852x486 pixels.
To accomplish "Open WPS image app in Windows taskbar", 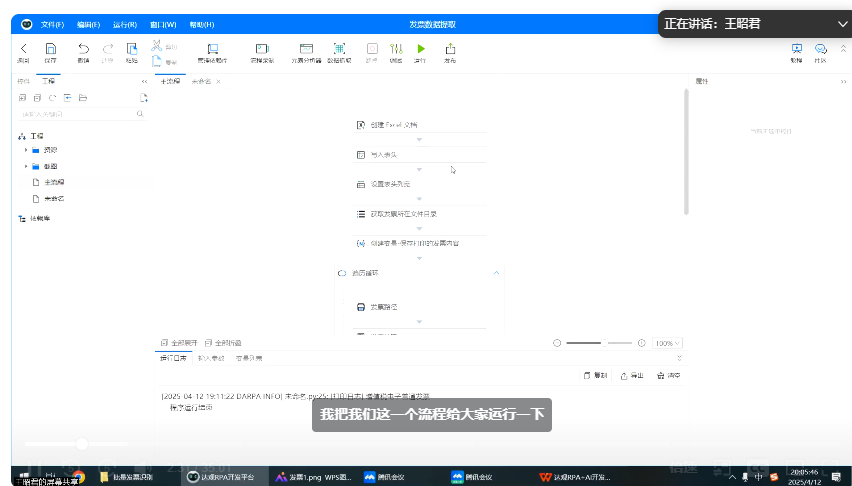I will click(x=302, y=477).
